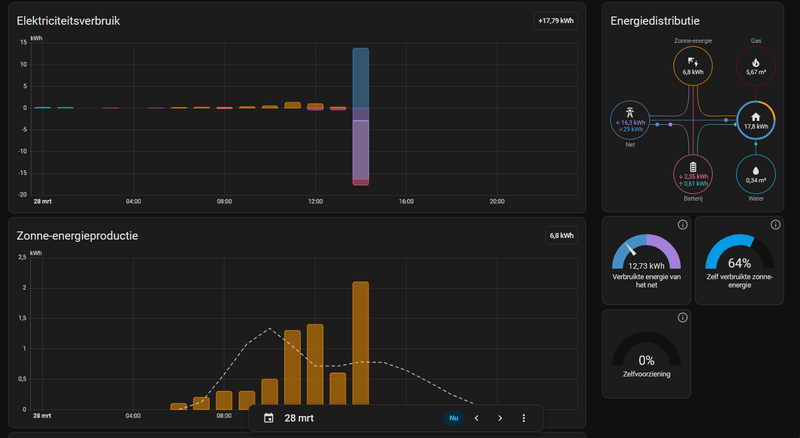Click the 28 mrt date label
This screenshot has width=800, height=438.
[x=299, y=418]
